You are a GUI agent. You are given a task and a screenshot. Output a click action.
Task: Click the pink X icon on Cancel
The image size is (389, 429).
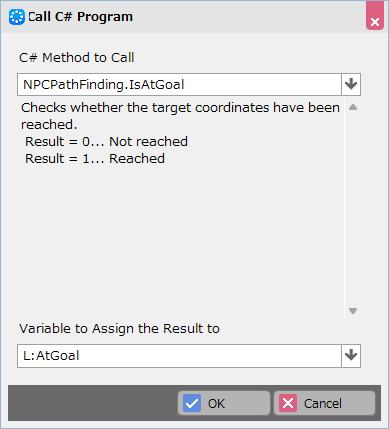coord(288,403)
